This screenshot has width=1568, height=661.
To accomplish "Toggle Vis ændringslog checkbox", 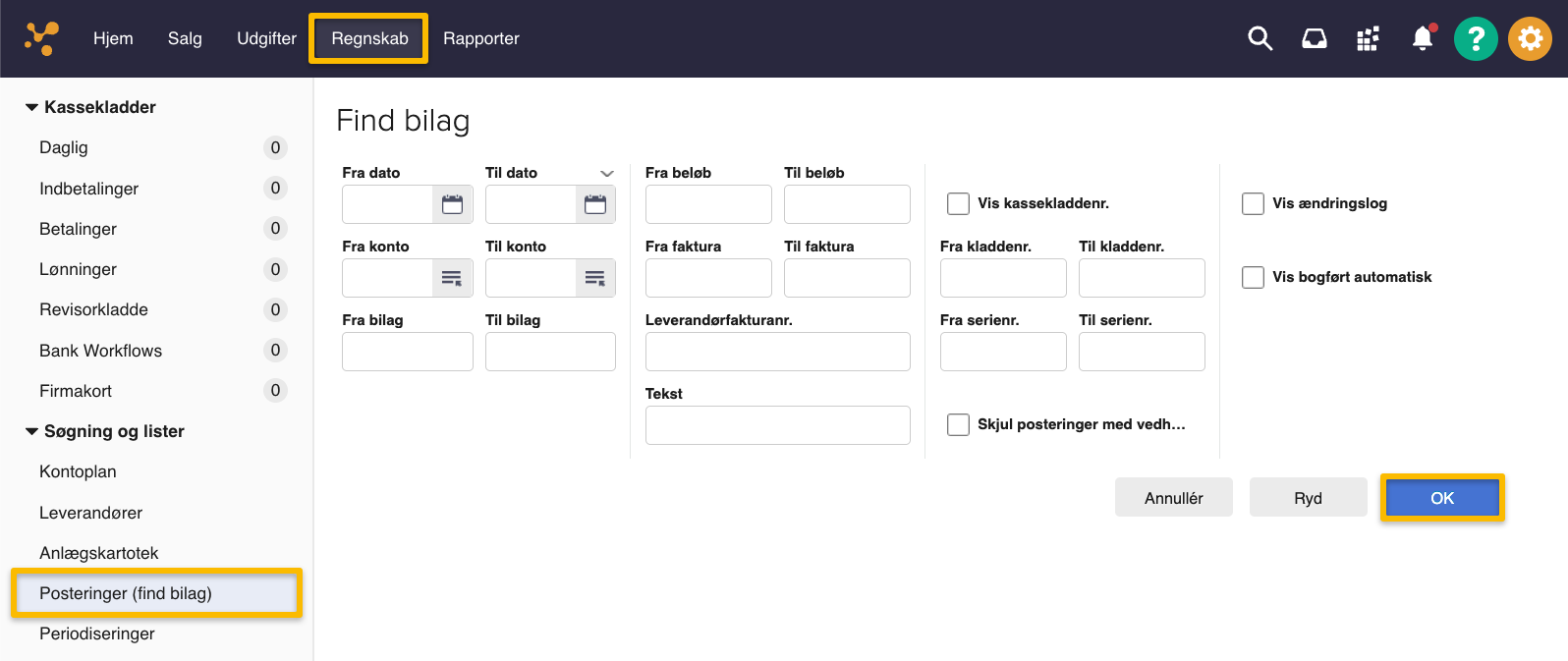I will pos(1253,203).
